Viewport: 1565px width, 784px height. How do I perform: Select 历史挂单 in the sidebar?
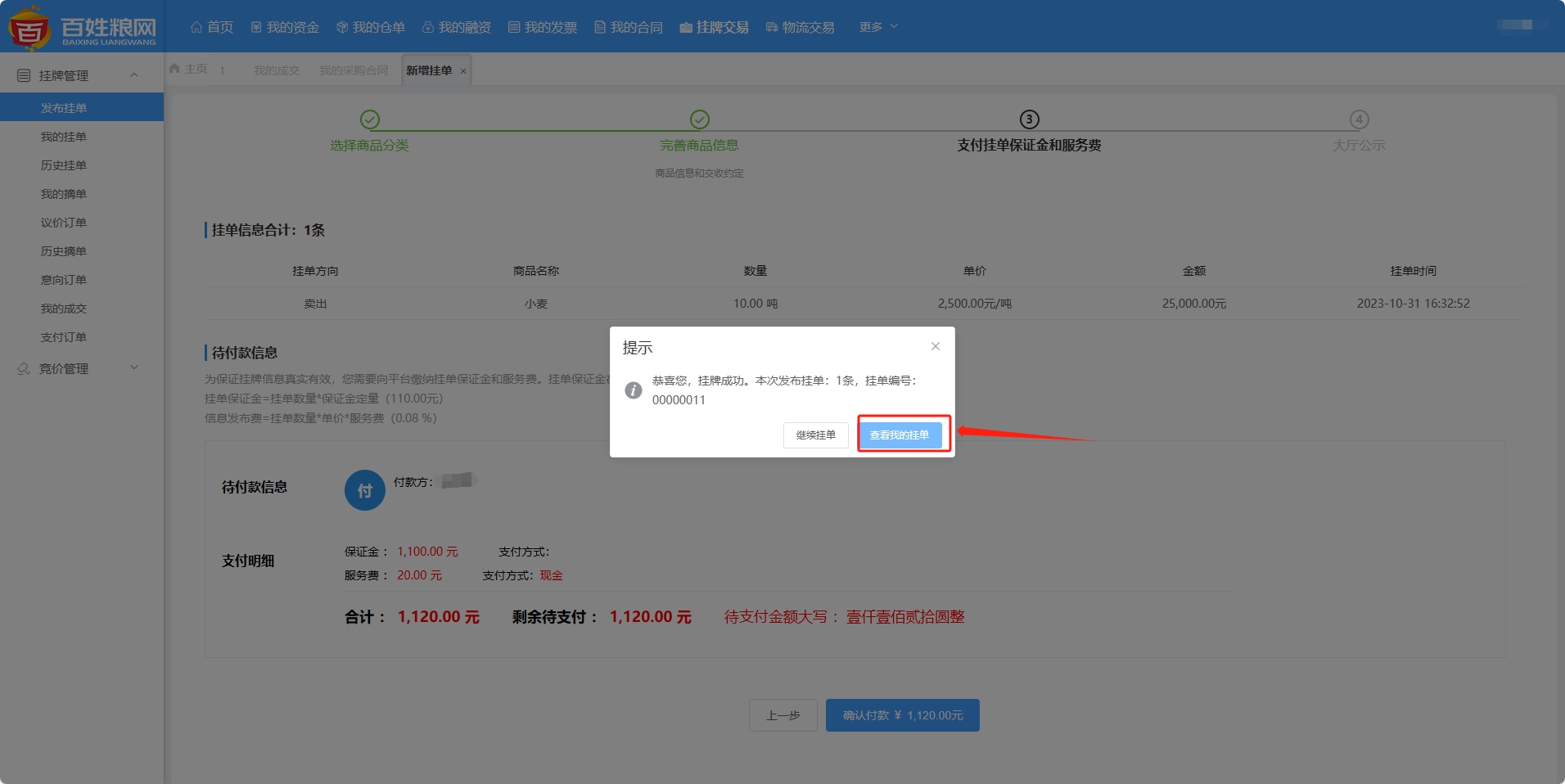point(64,165)
